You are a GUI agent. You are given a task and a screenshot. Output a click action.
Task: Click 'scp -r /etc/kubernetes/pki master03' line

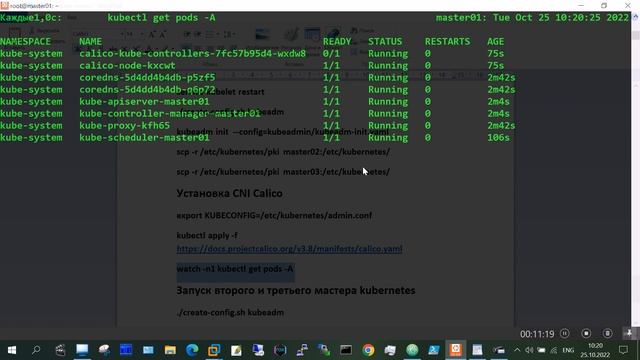283,171
